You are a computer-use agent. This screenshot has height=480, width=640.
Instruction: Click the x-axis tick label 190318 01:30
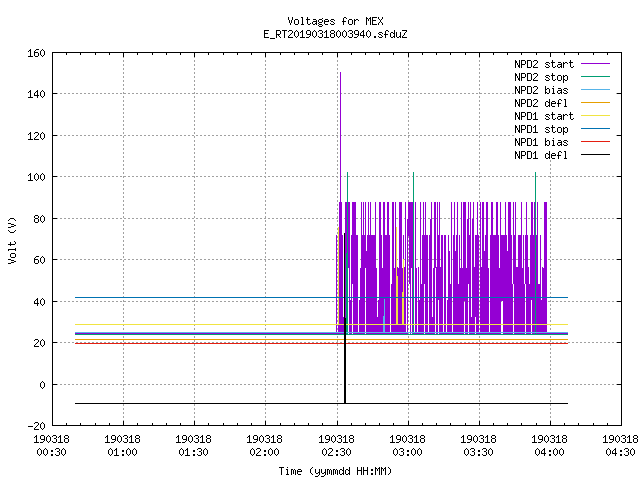tap(193, 446)
